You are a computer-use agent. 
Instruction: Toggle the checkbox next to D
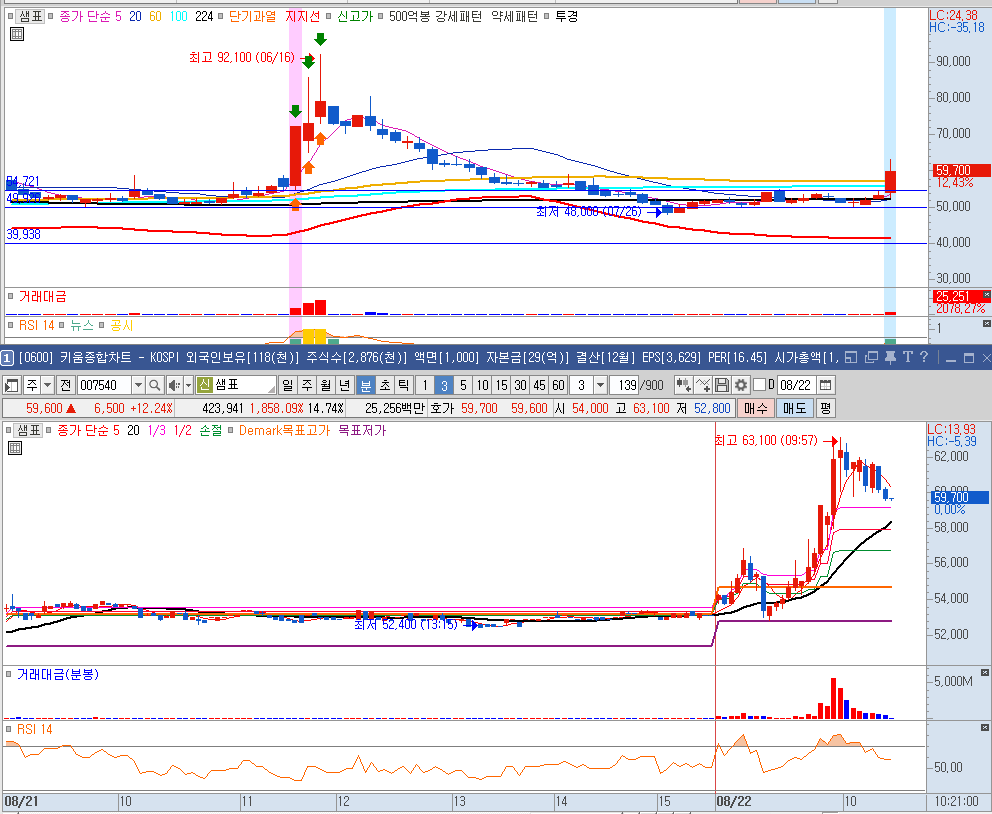759,385
